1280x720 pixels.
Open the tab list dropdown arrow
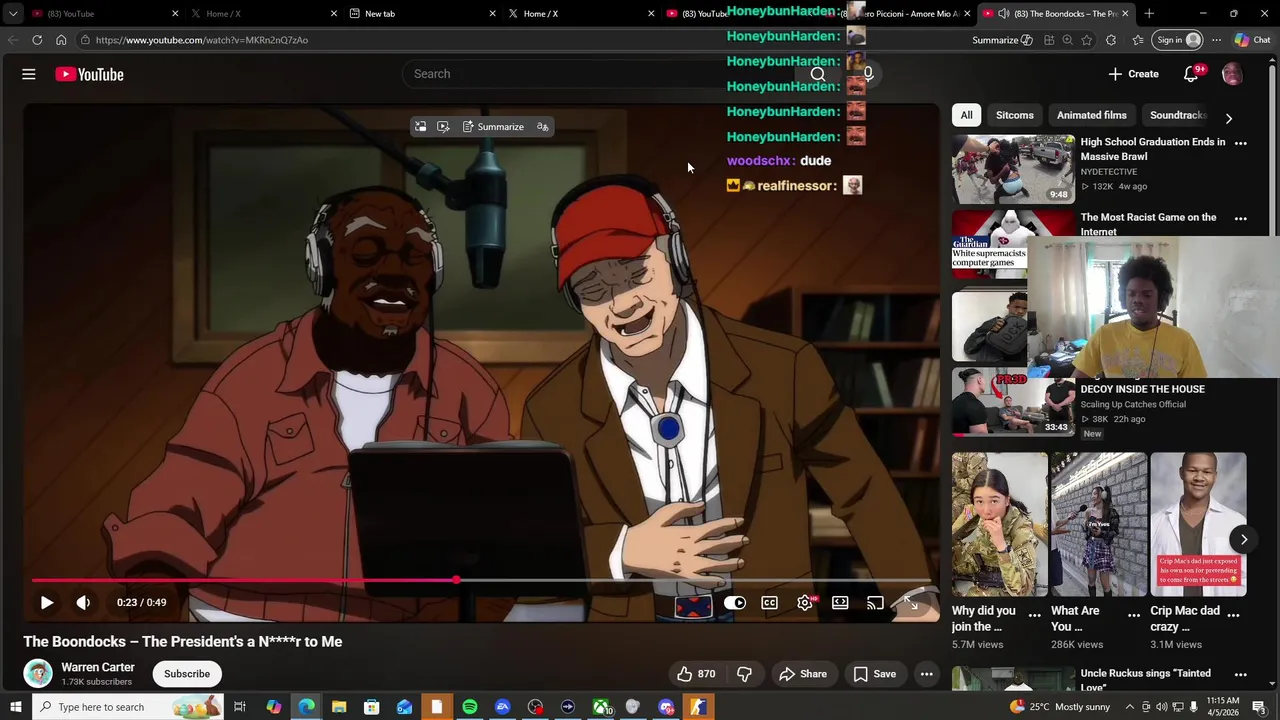click(x=13, y=14)
